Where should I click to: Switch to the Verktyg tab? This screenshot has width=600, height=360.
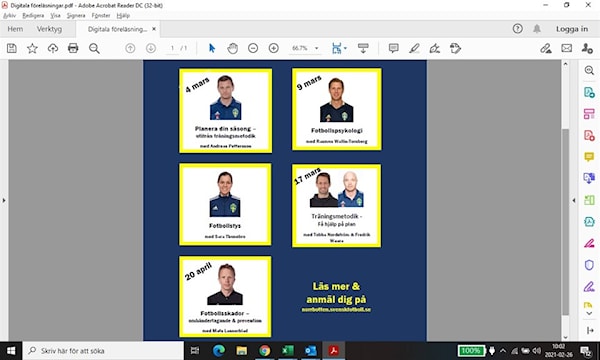pos(49,29)
